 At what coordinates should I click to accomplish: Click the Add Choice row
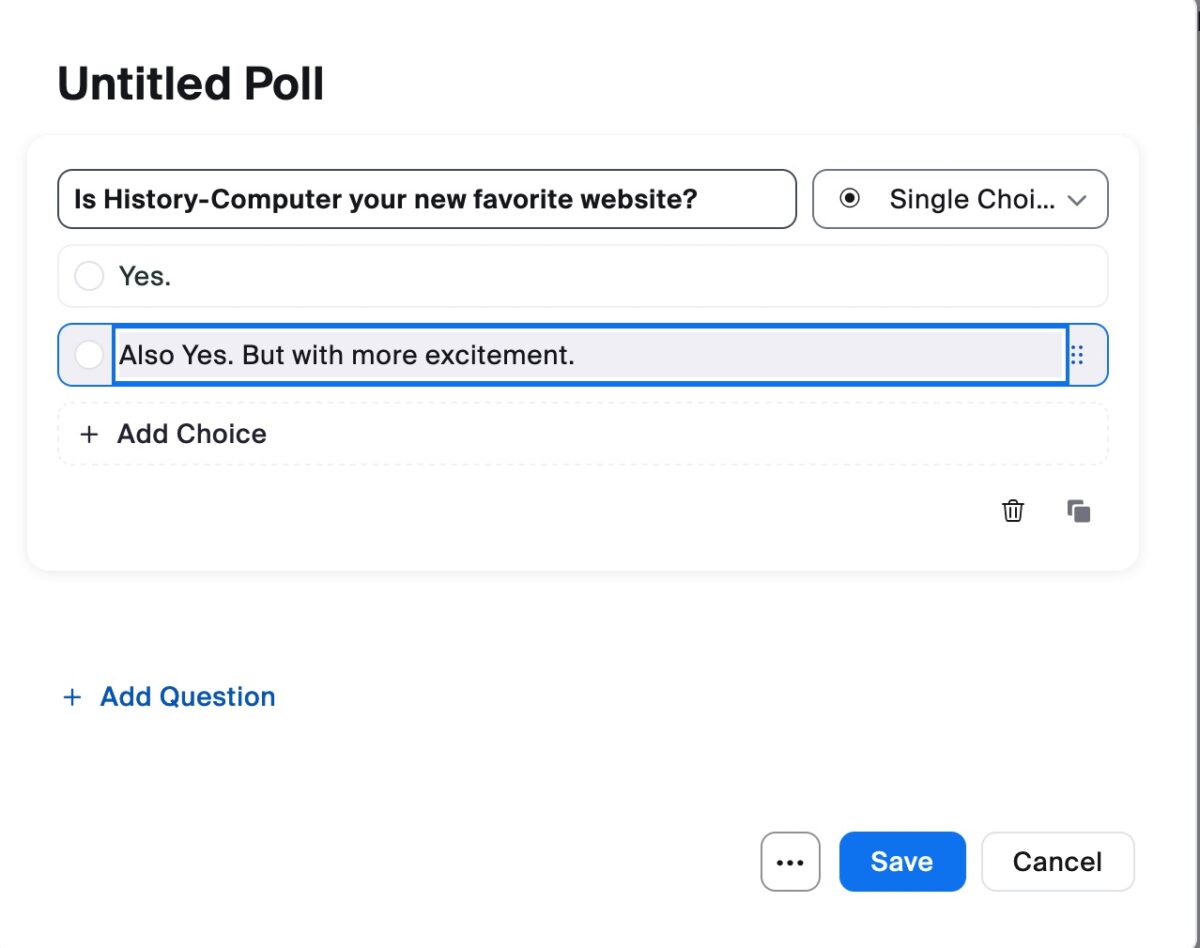(583, 434)
